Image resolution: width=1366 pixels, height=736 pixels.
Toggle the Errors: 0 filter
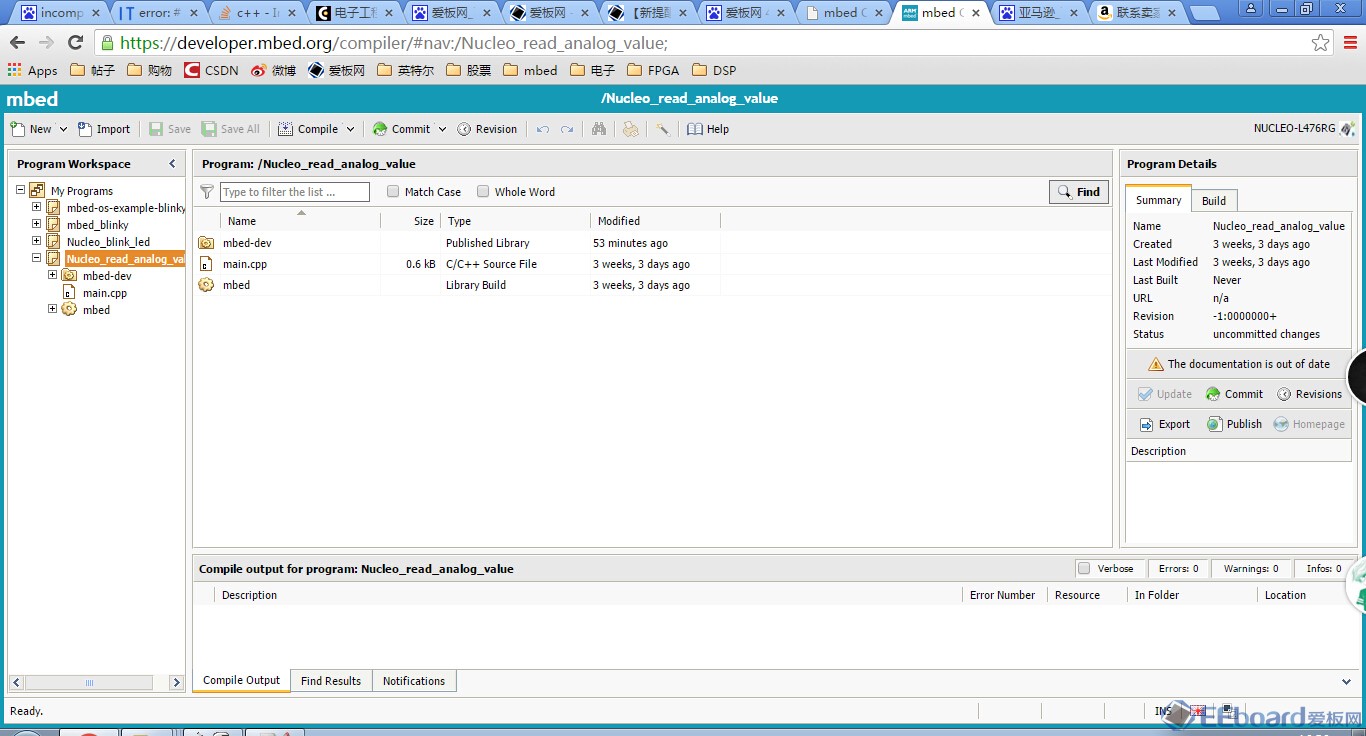pos(1178,568)
